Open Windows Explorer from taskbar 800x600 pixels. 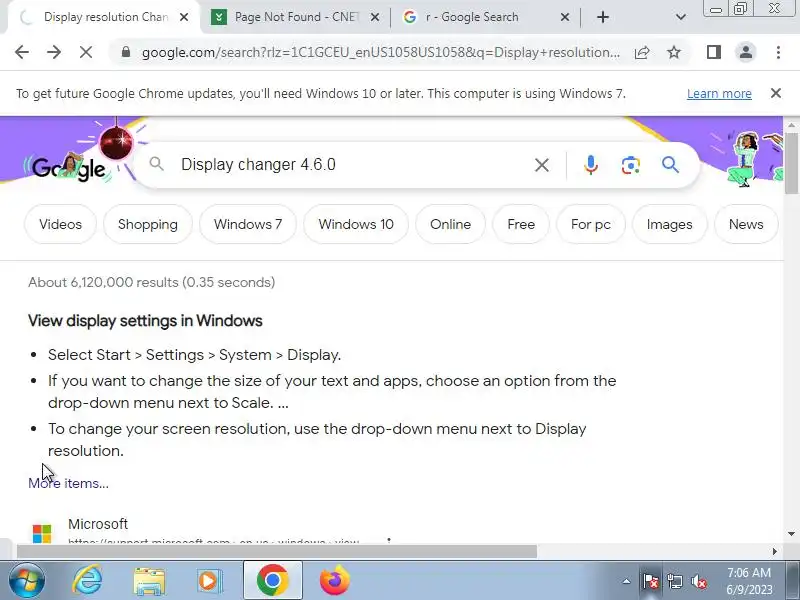point(149,580)
